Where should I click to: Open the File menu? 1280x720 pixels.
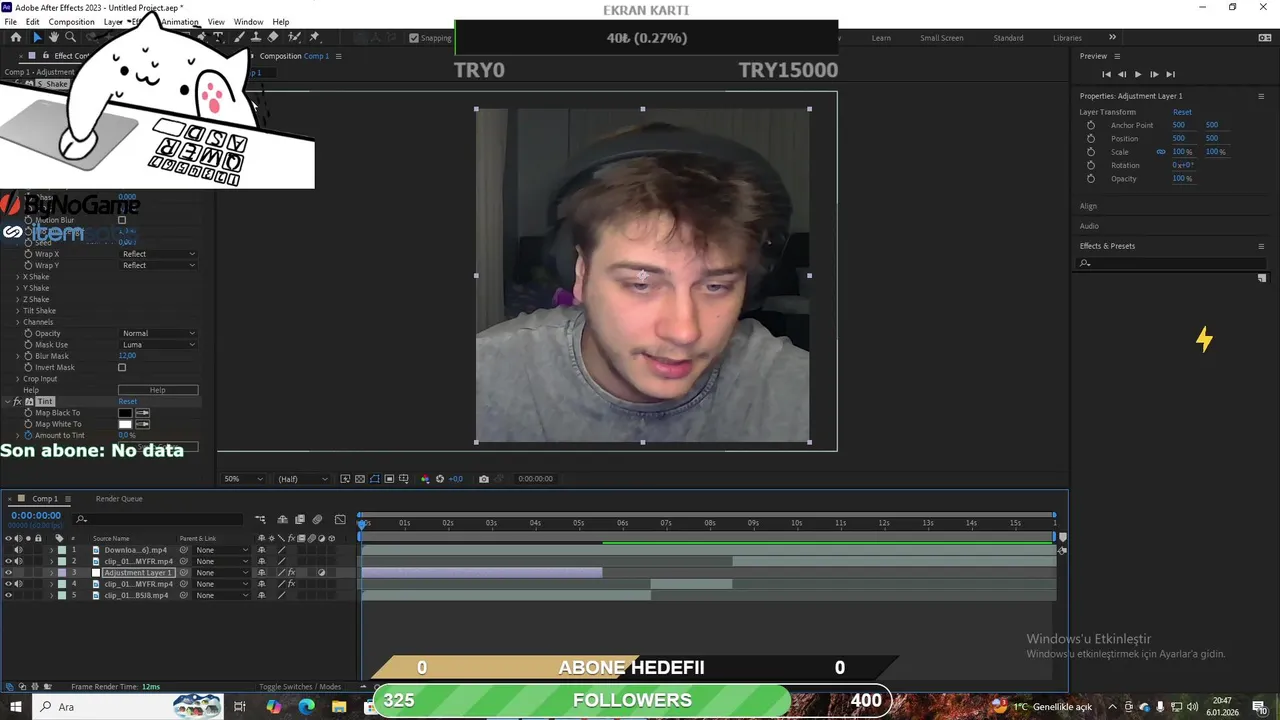[x=10, y=22]
